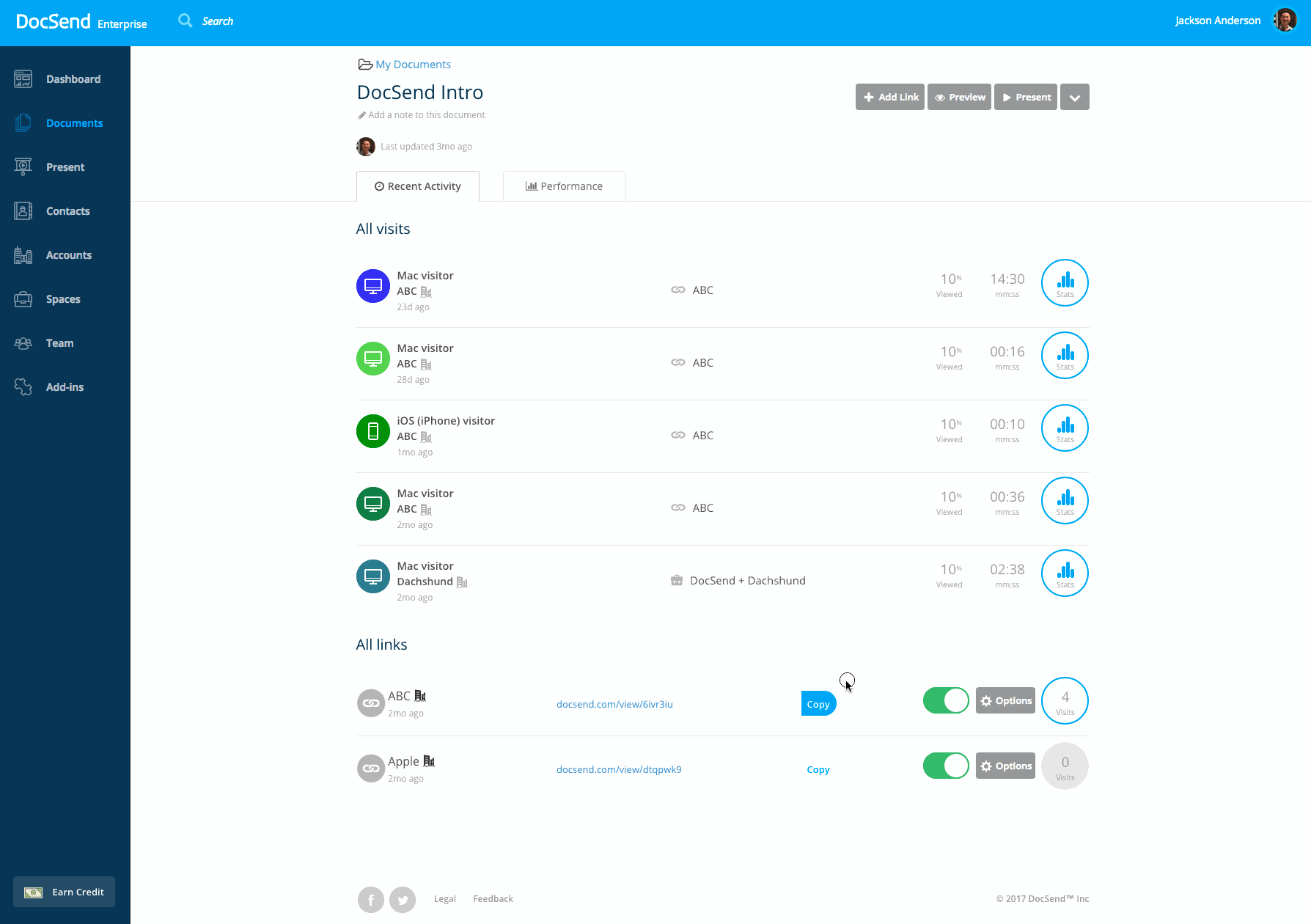
Task: View stats for the 00:36 Mac visit
Action: point(1065,501)
